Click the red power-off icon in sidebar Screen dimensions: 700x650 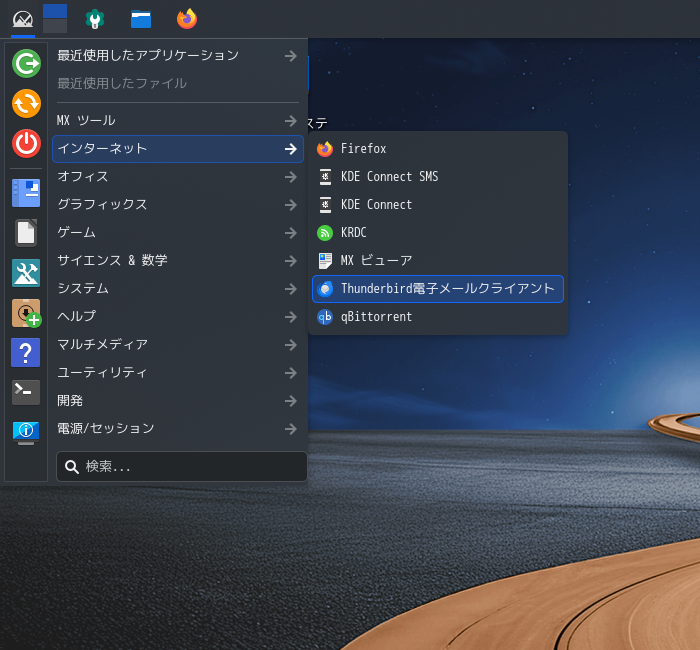pos(26,144)
